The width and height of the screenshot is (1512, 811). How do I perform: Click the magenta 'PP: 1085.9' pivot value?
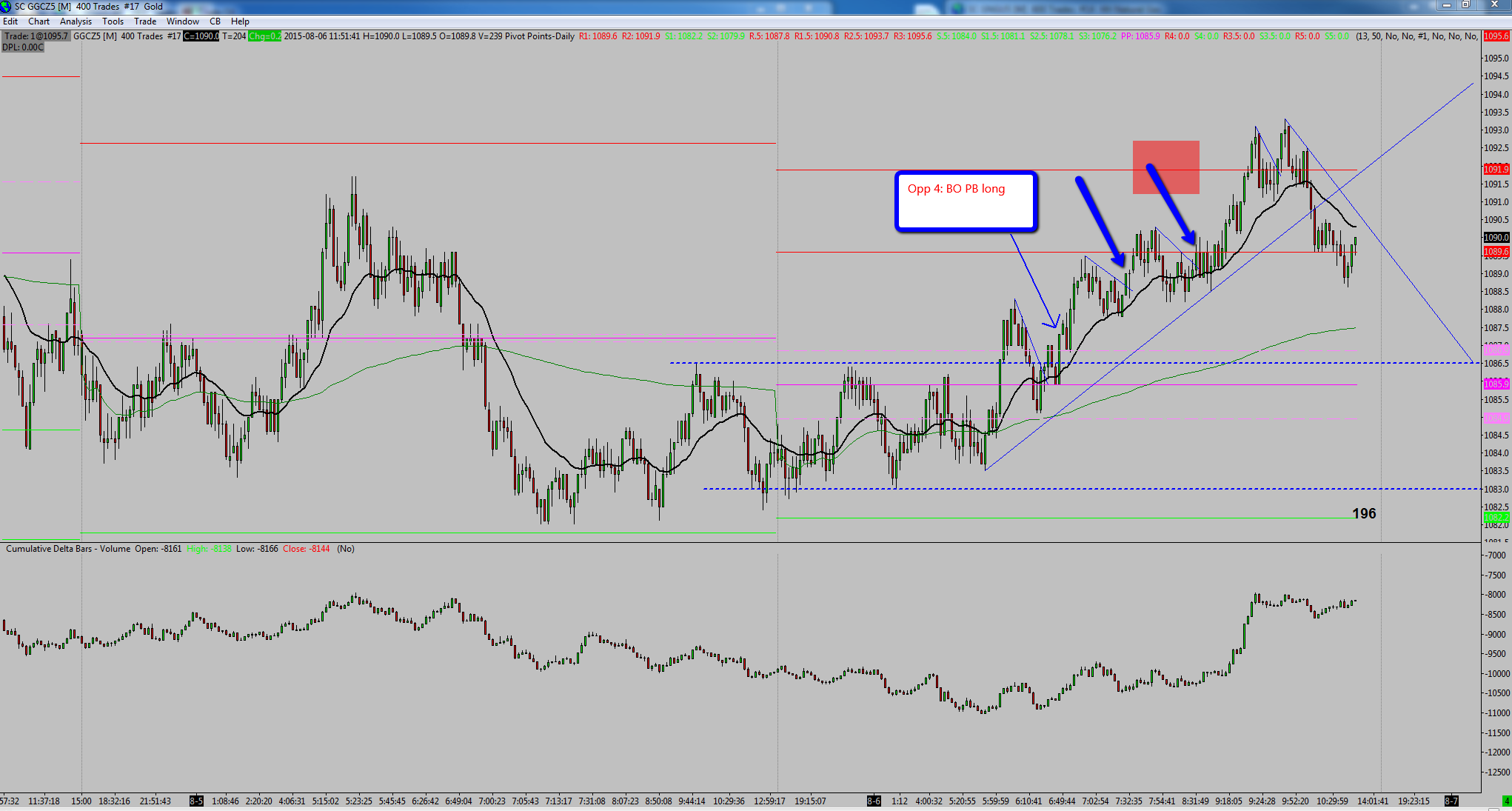click(x=1141, y=36)
